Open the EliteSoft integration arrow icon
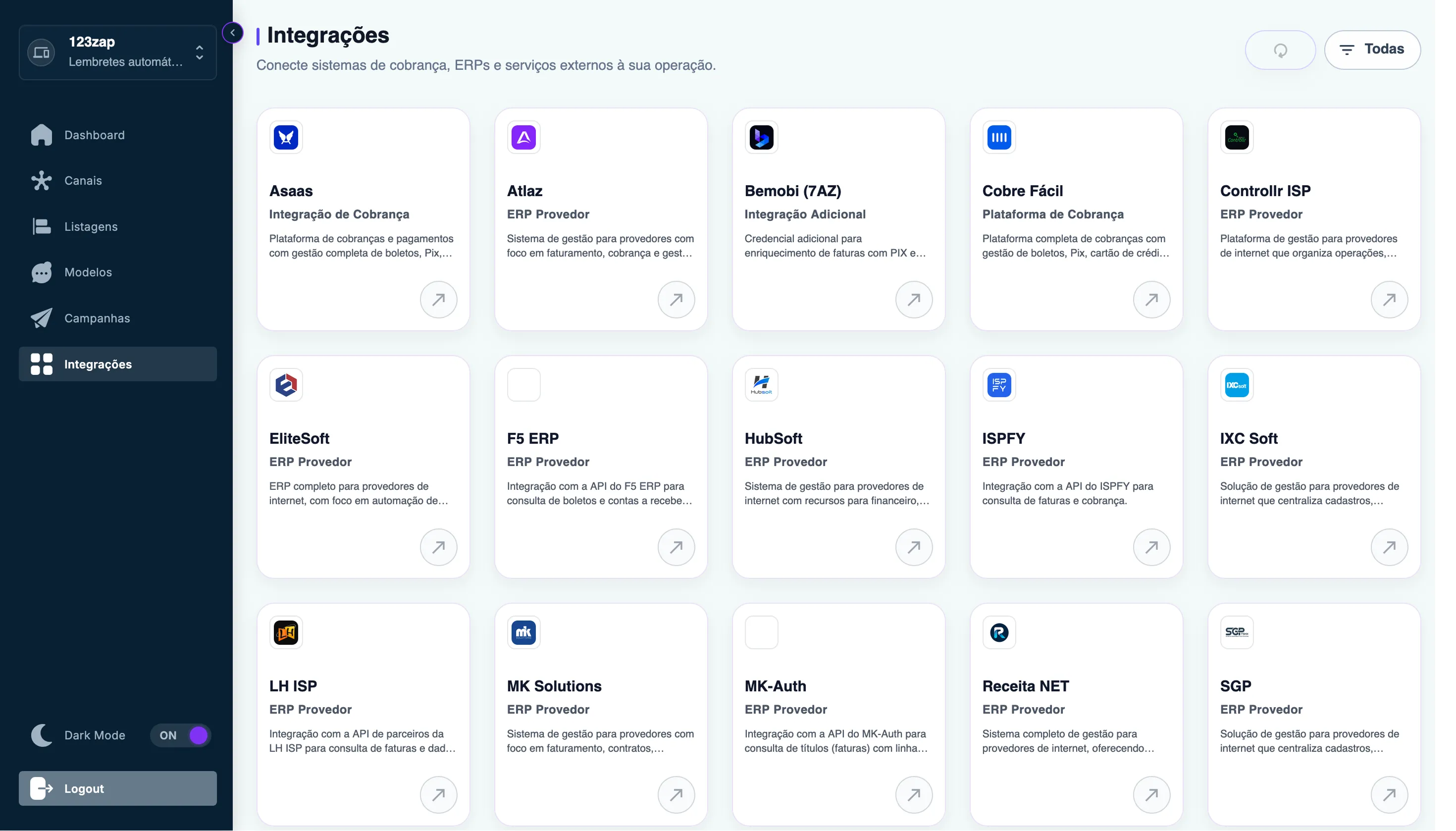The height and width of the screenshot is (831, 1456). 438,547
